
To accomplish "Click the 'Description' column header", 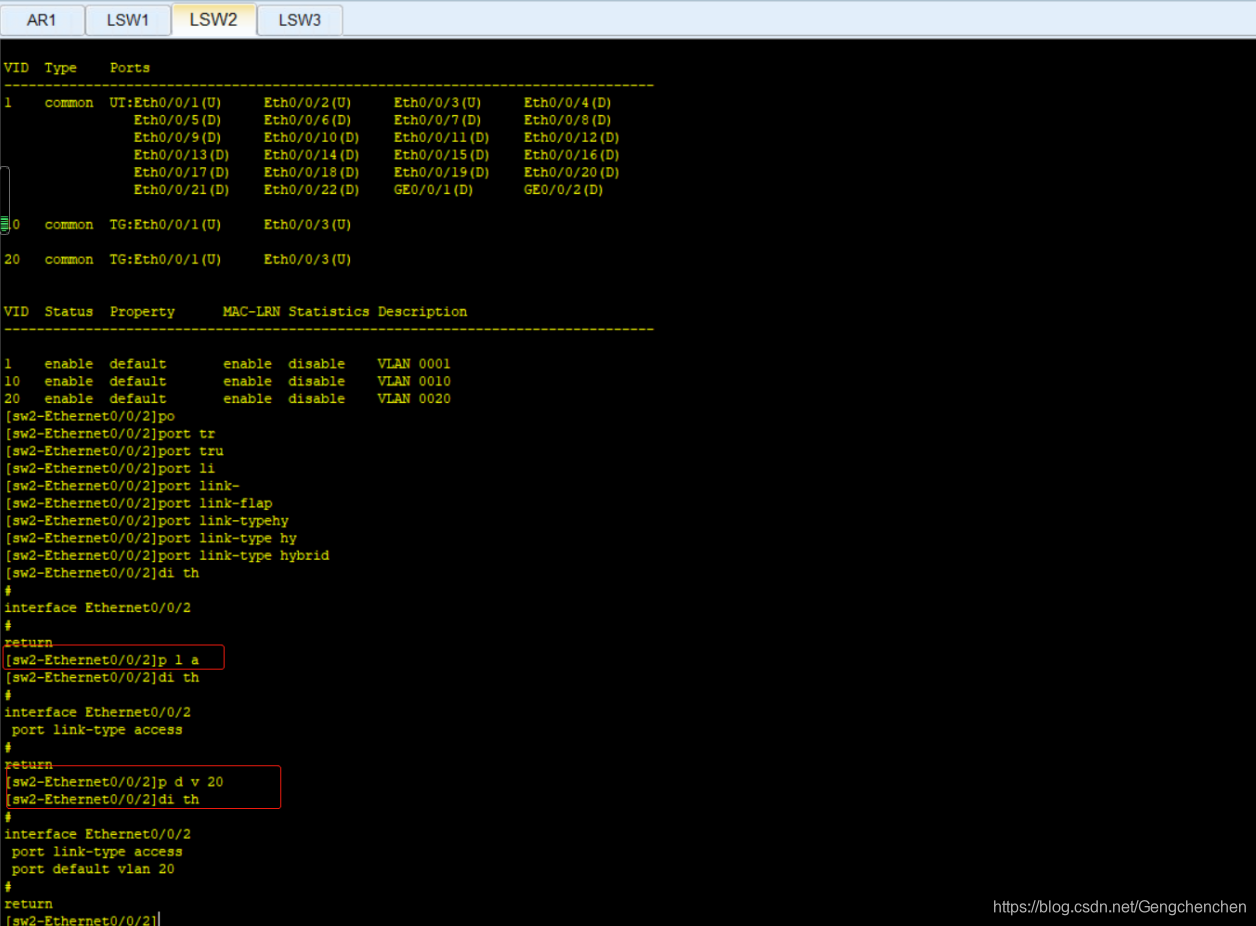I will click(x=422, y=312).
